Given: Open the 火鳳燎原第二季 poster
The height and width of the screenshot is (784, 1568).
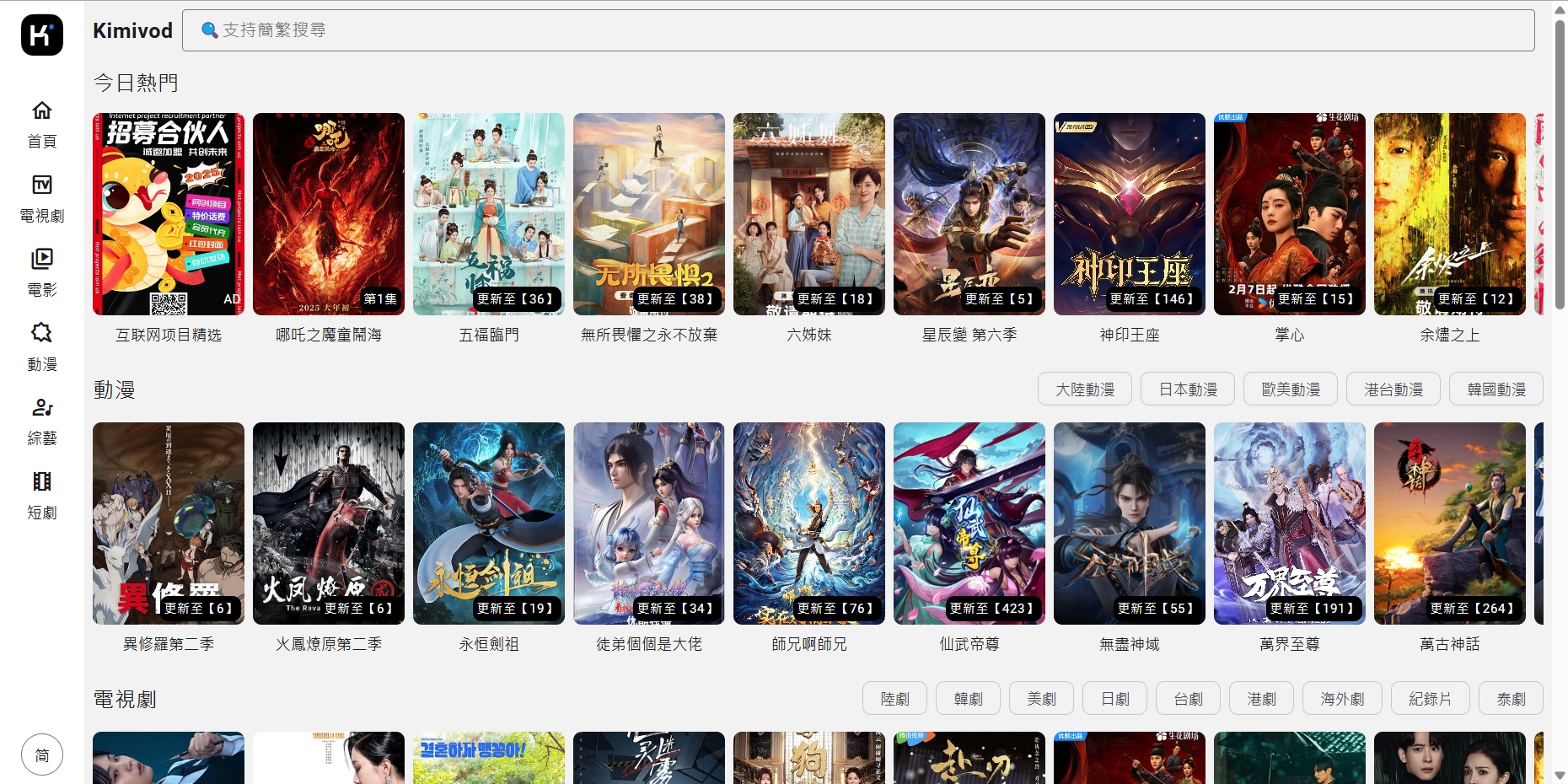Looking at the screenshot, I should pos(329,524).
